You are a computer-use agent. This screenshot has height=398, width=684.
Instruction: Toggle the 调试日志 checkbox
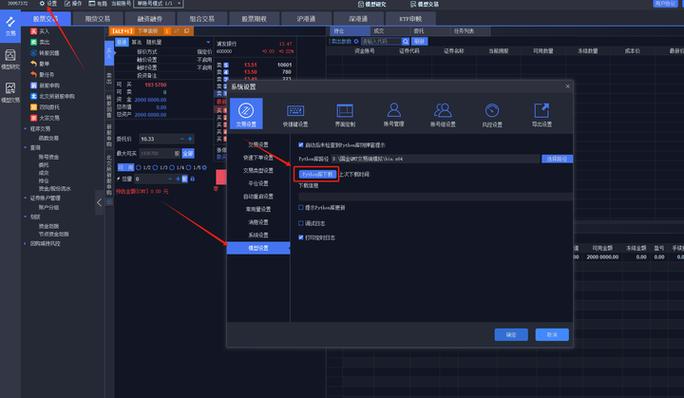tap(301, 223)
